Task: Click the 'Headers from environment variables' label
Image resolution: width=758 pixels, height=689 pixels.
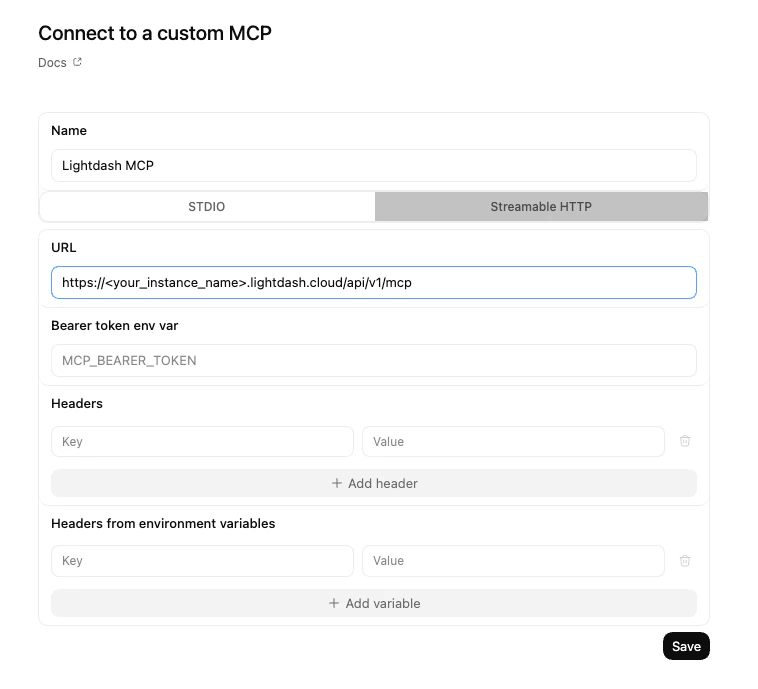Action: click(163, 524)
